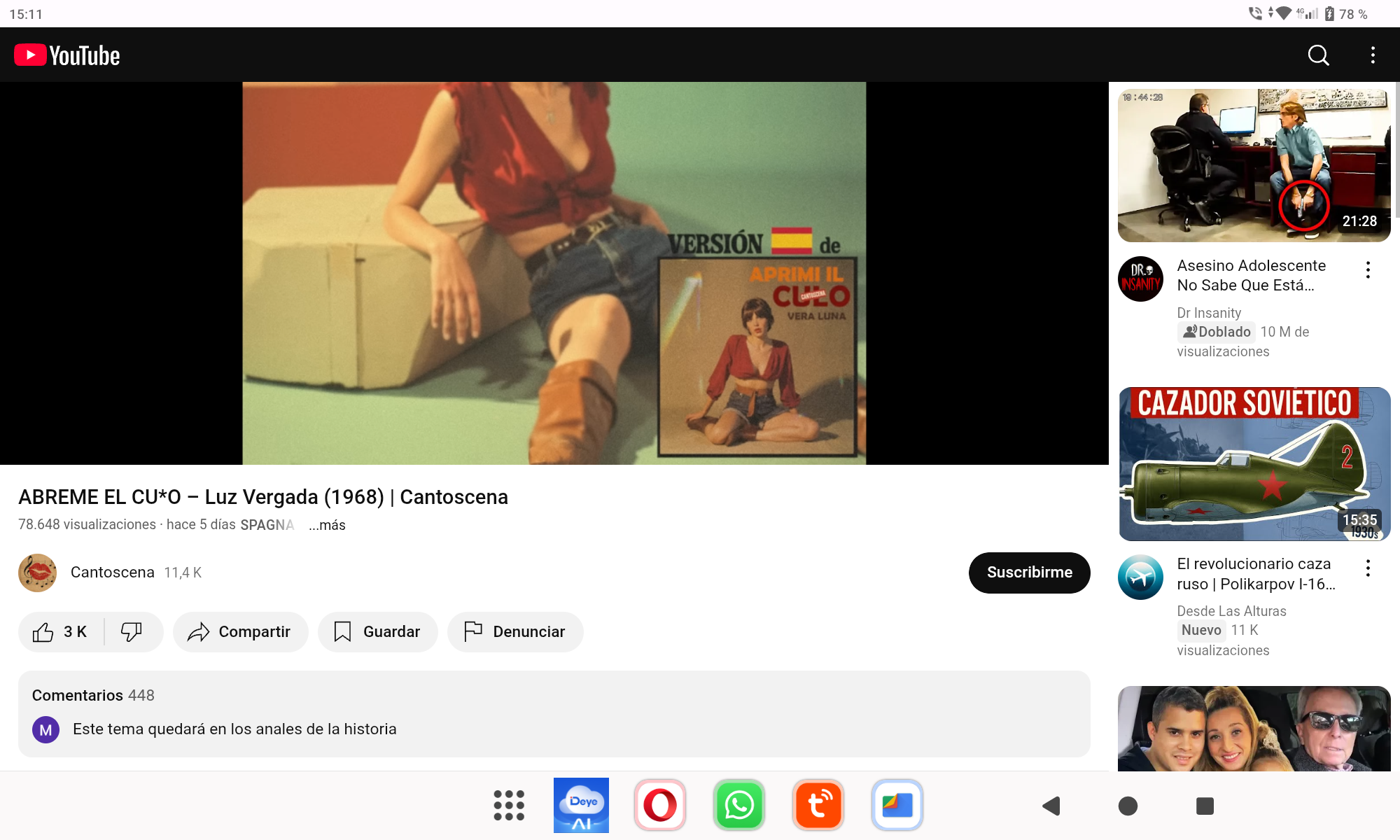This screenshot has width=1400, height=840.
Task: Launch WhatsApp from the dock
Action: 739,806
